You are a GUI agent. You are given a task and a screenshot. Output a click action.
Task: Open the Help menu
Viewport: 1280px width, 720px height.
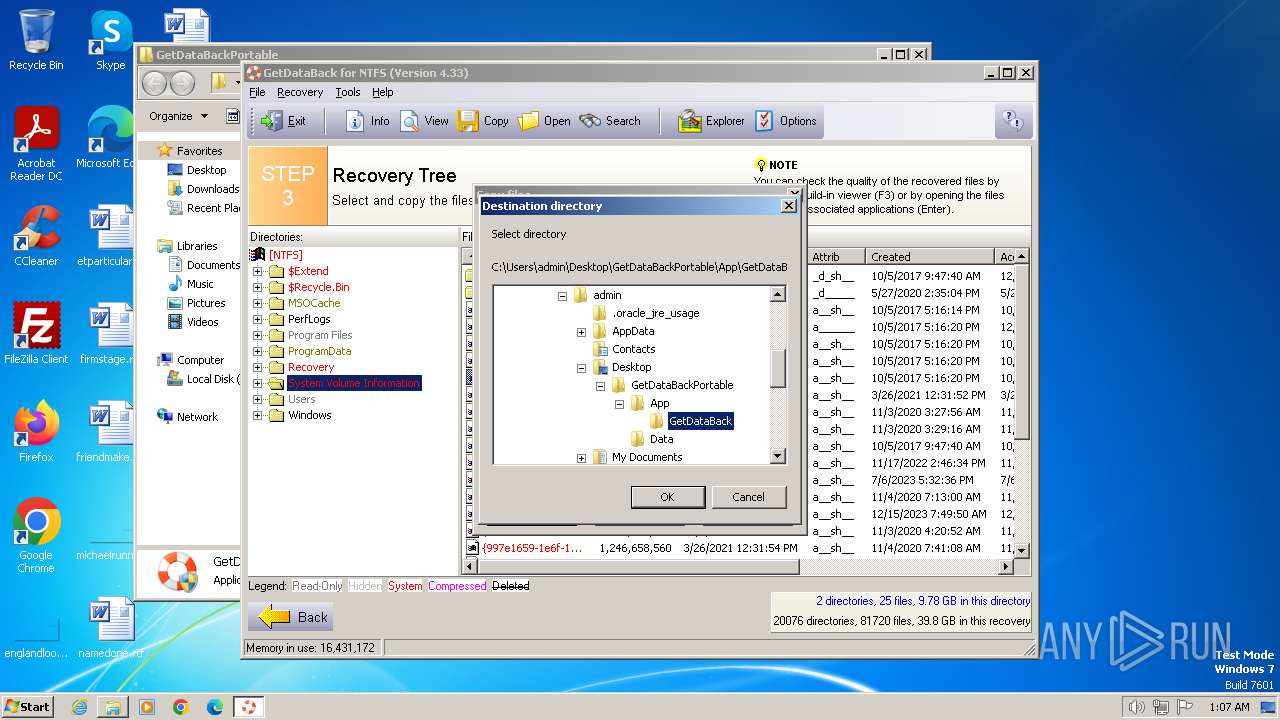coord(383,92)
